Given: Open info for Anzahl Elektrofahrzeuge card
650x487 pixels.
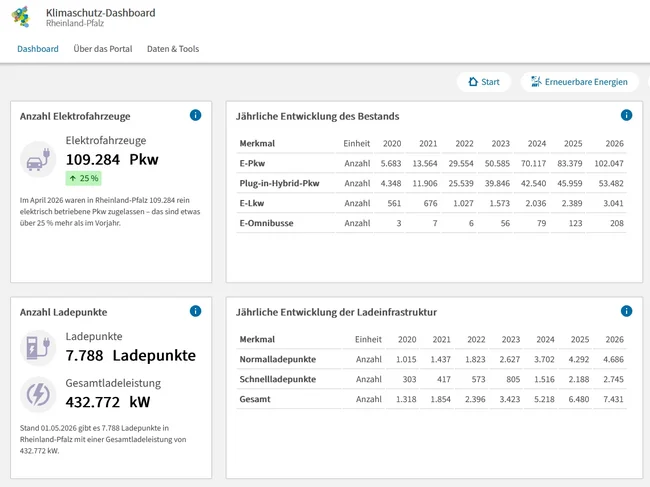Looking at the screenshot, I should (195, 115).
